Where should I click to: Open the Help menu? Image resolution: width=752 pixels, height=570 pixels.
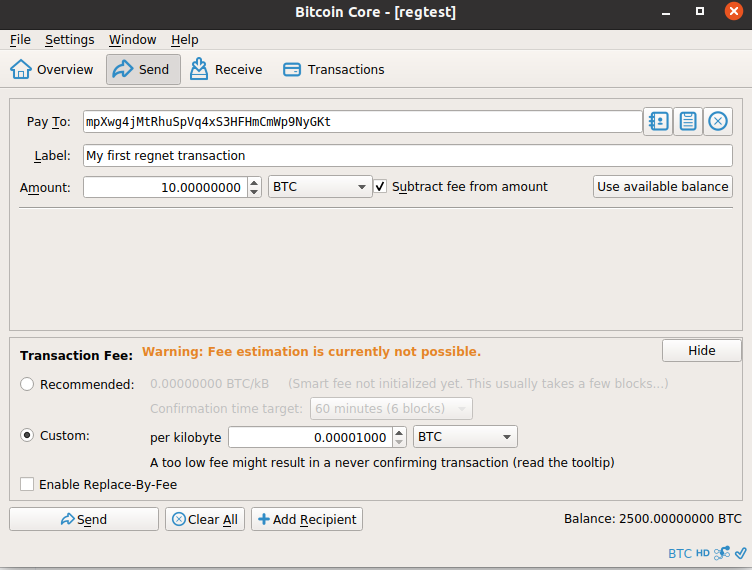coord(185,40)
